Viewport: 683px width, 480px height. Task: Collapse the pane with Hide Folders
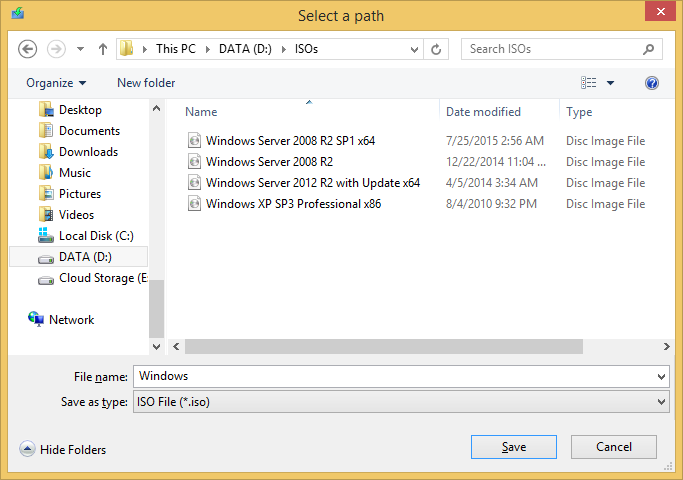click(63, 449)
